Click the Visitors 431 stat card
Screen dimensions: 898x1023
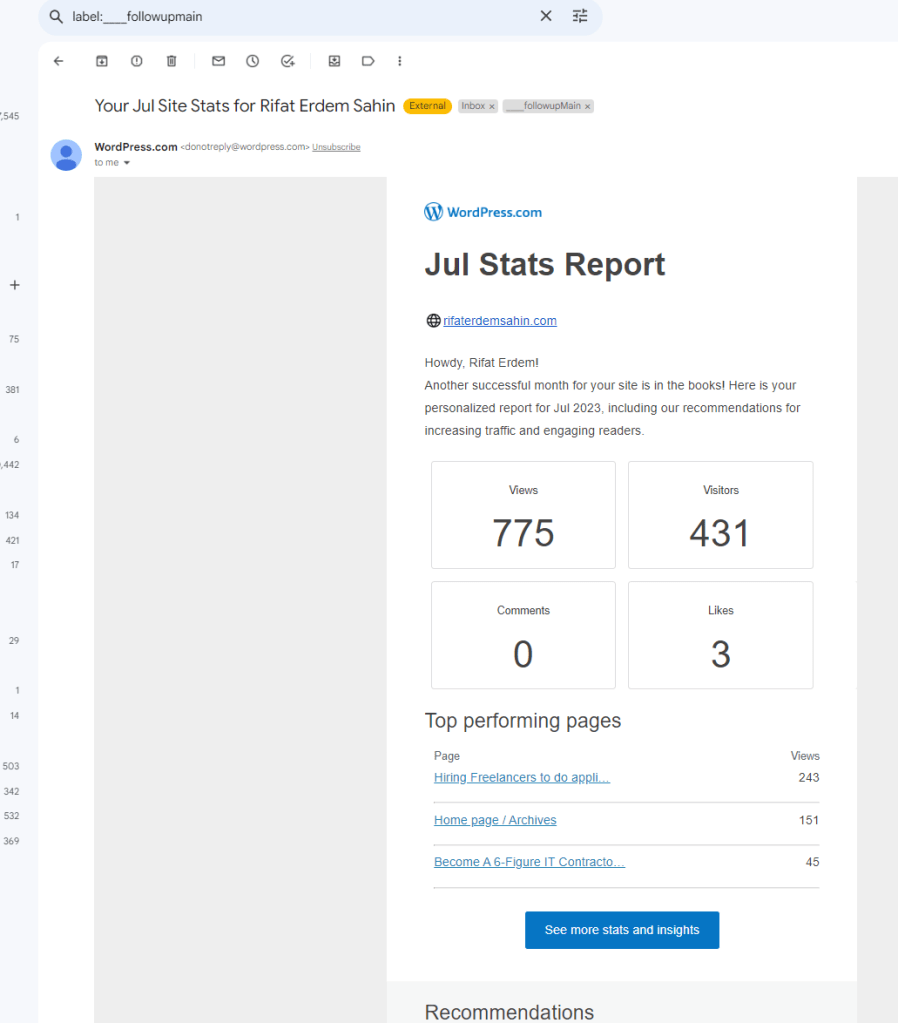[x=720, y=515]
